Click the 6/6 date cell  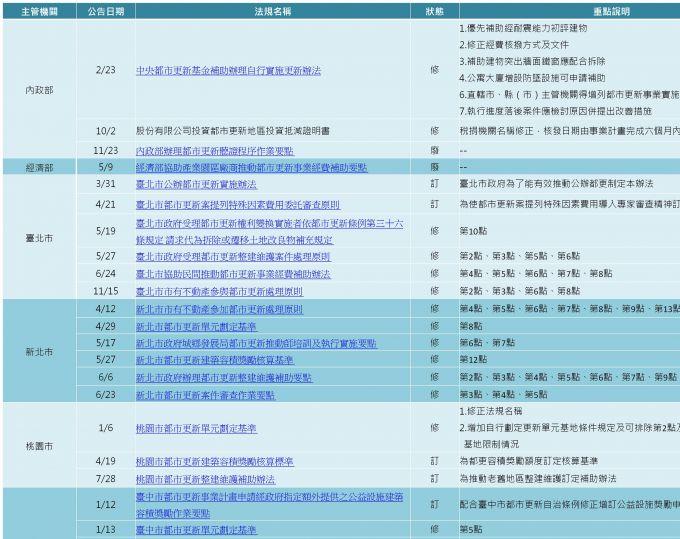coord(106,377)
